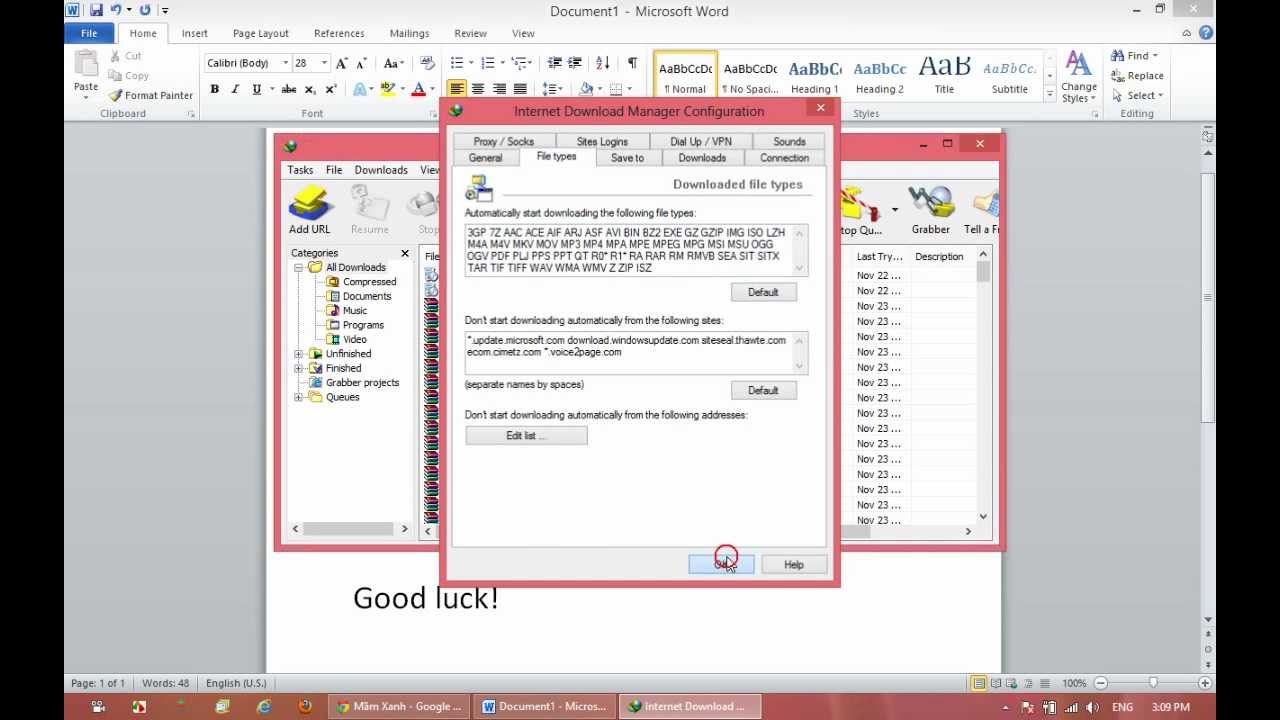The width and height of the screenshot is (1280, 720).
Task: Select the Music category in IDM tree
Action: [x=347, y=311]
